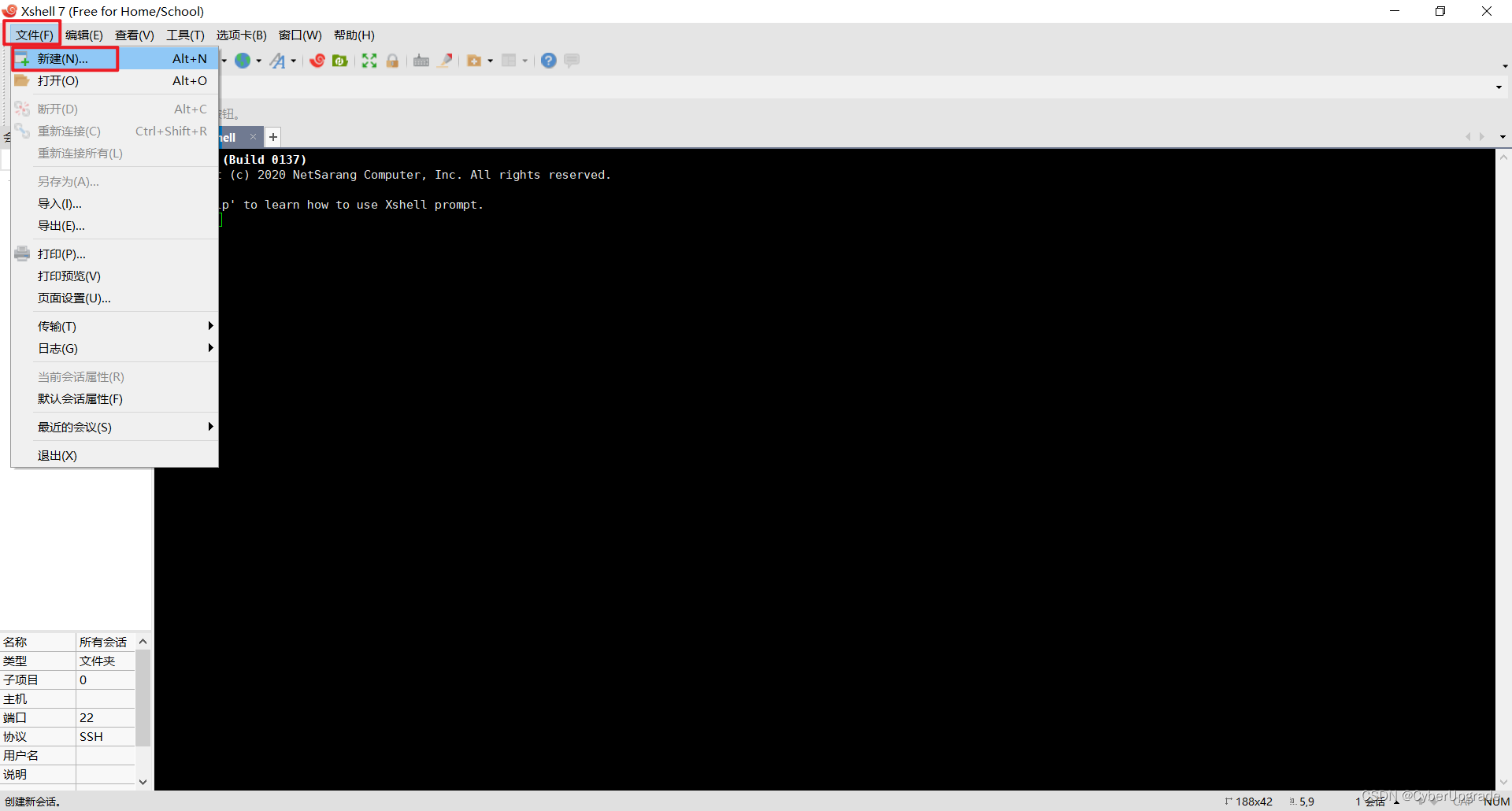Click the padlock lock-screen icon
1512x811 pixels.
click(x=392, y=61)
